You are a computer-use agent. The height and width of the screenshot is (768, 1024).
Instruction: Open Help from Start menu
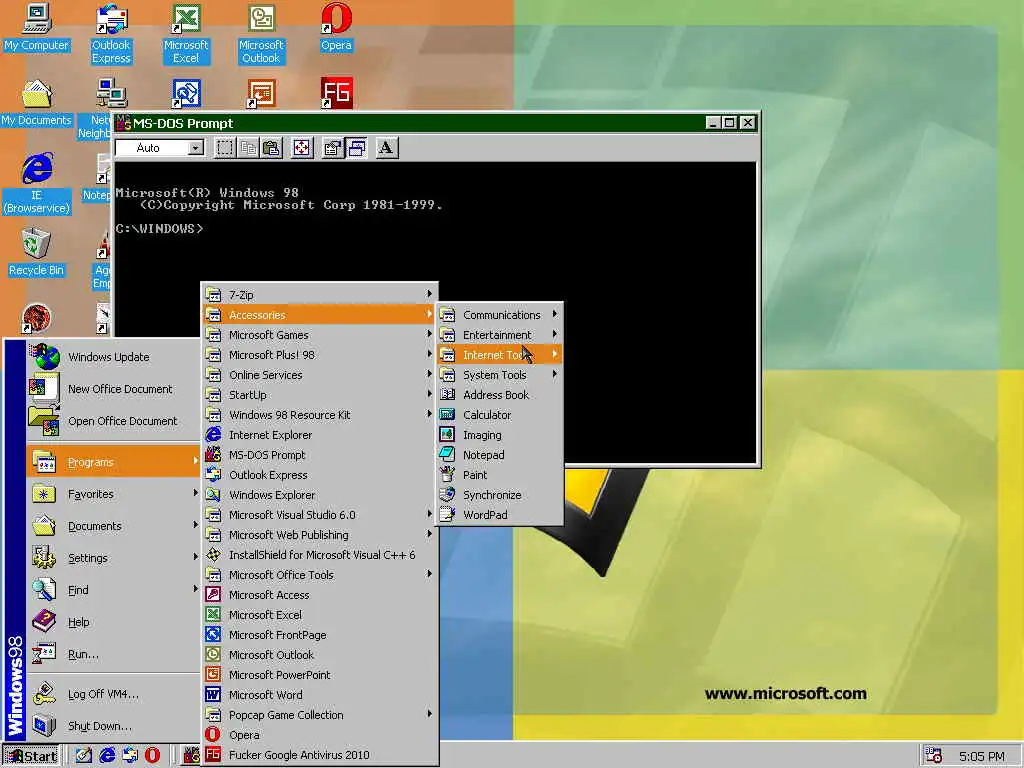tap(113, 622)
